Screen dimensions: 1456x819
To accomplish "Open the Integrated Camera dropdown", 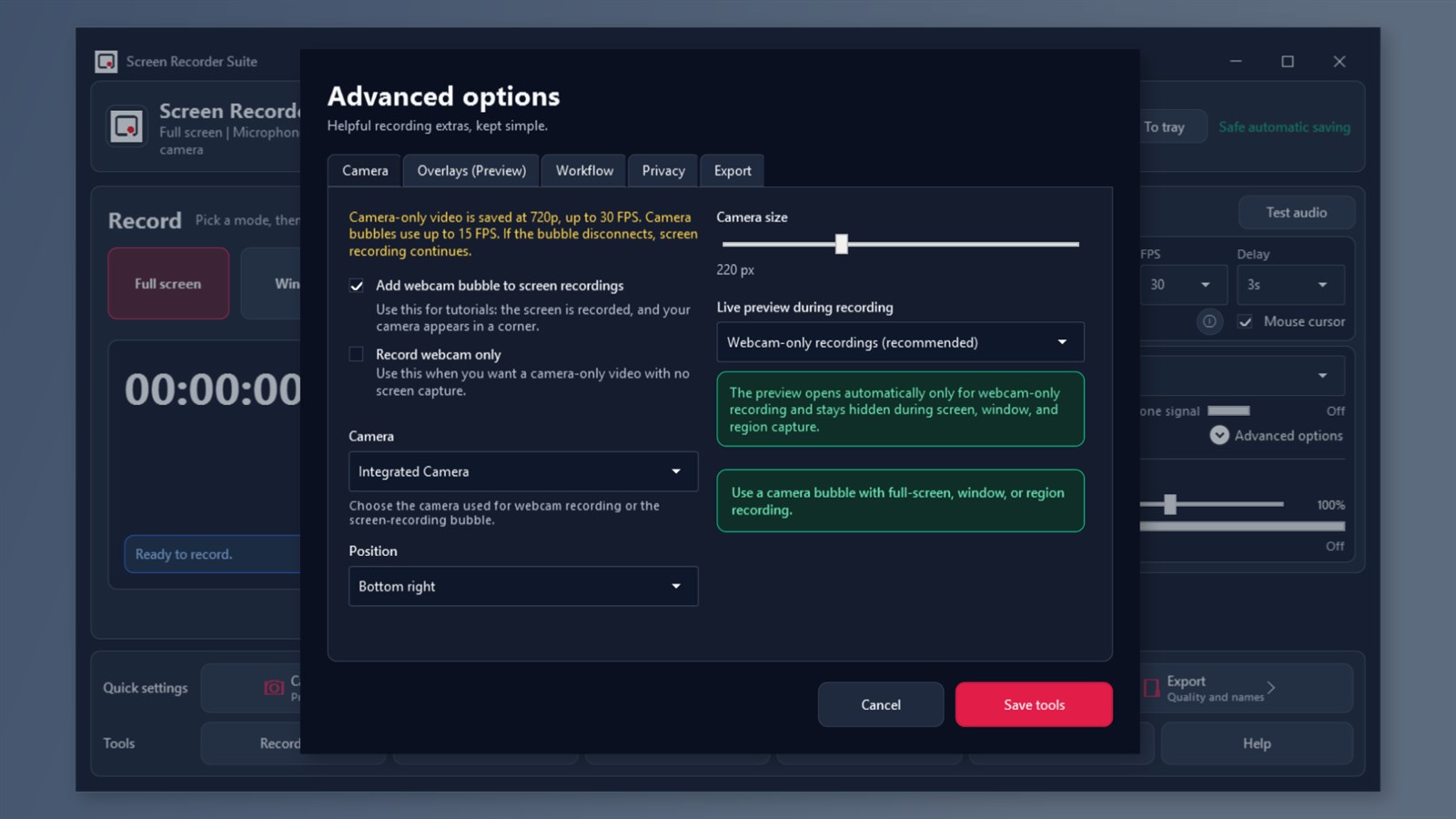I will click(x=523, y=471).
